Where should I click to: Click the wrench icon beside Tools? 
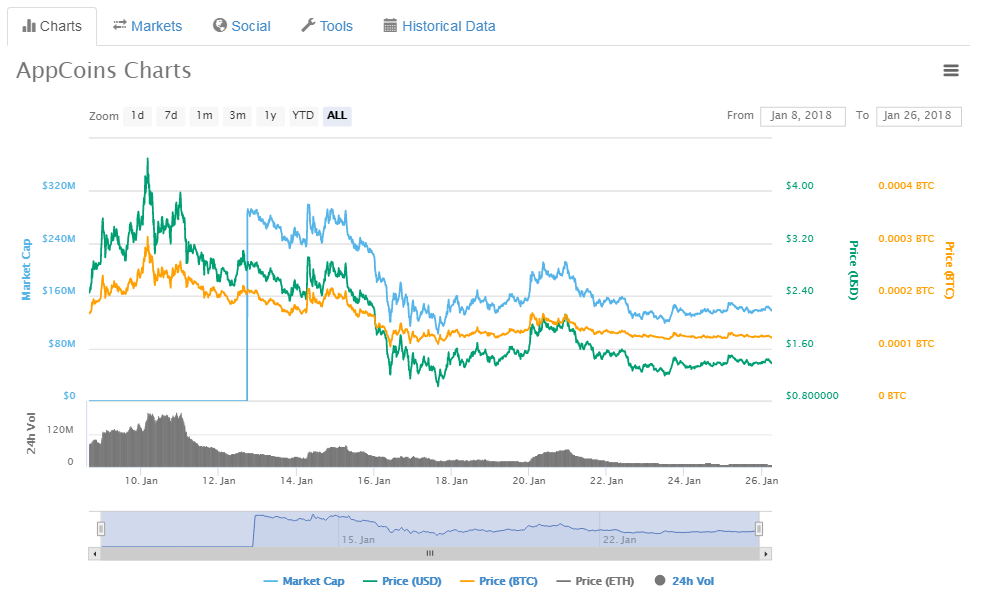(308, 25)
